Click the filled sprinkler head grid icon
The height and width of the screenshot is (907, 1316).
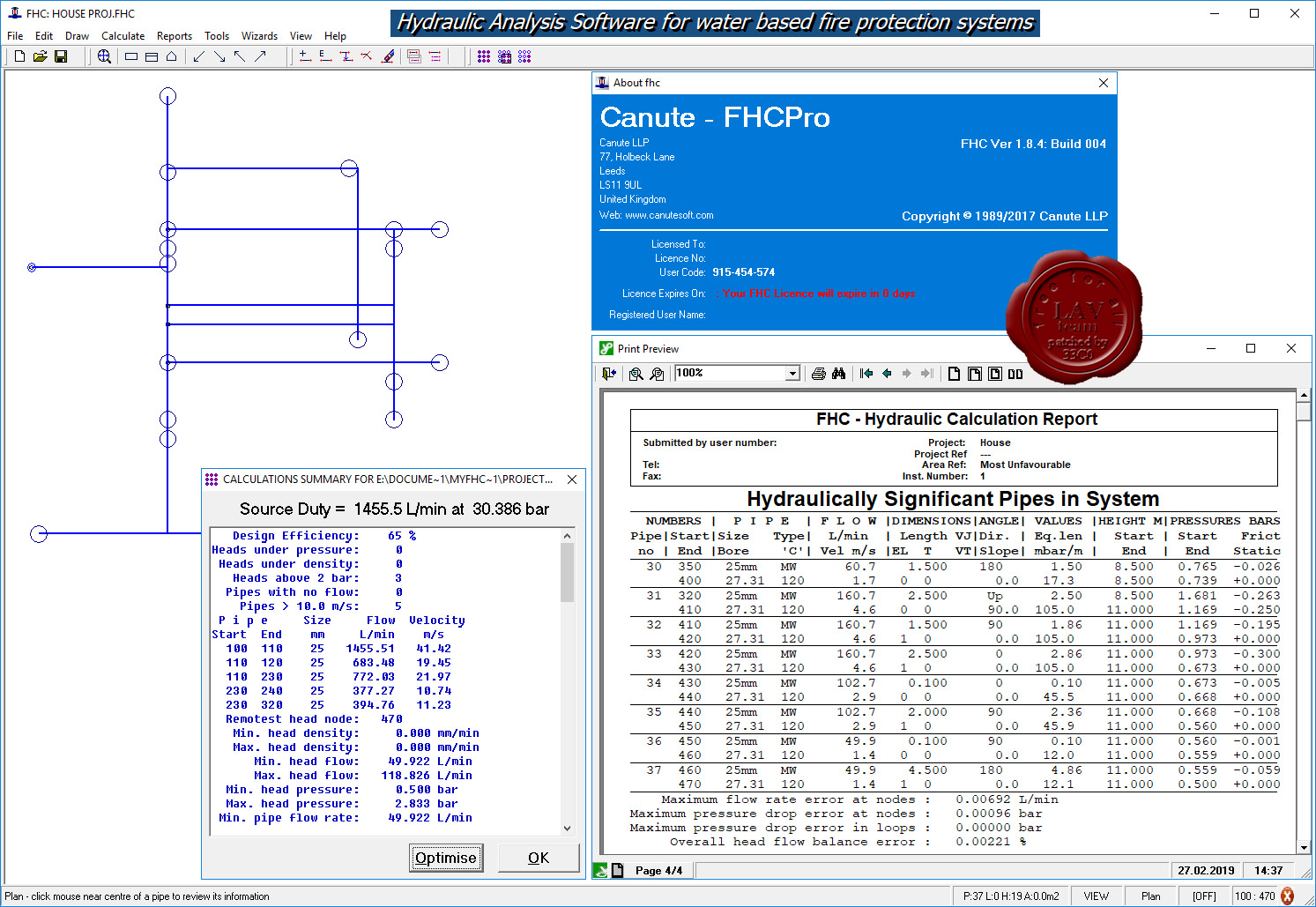tap(484, 56)
